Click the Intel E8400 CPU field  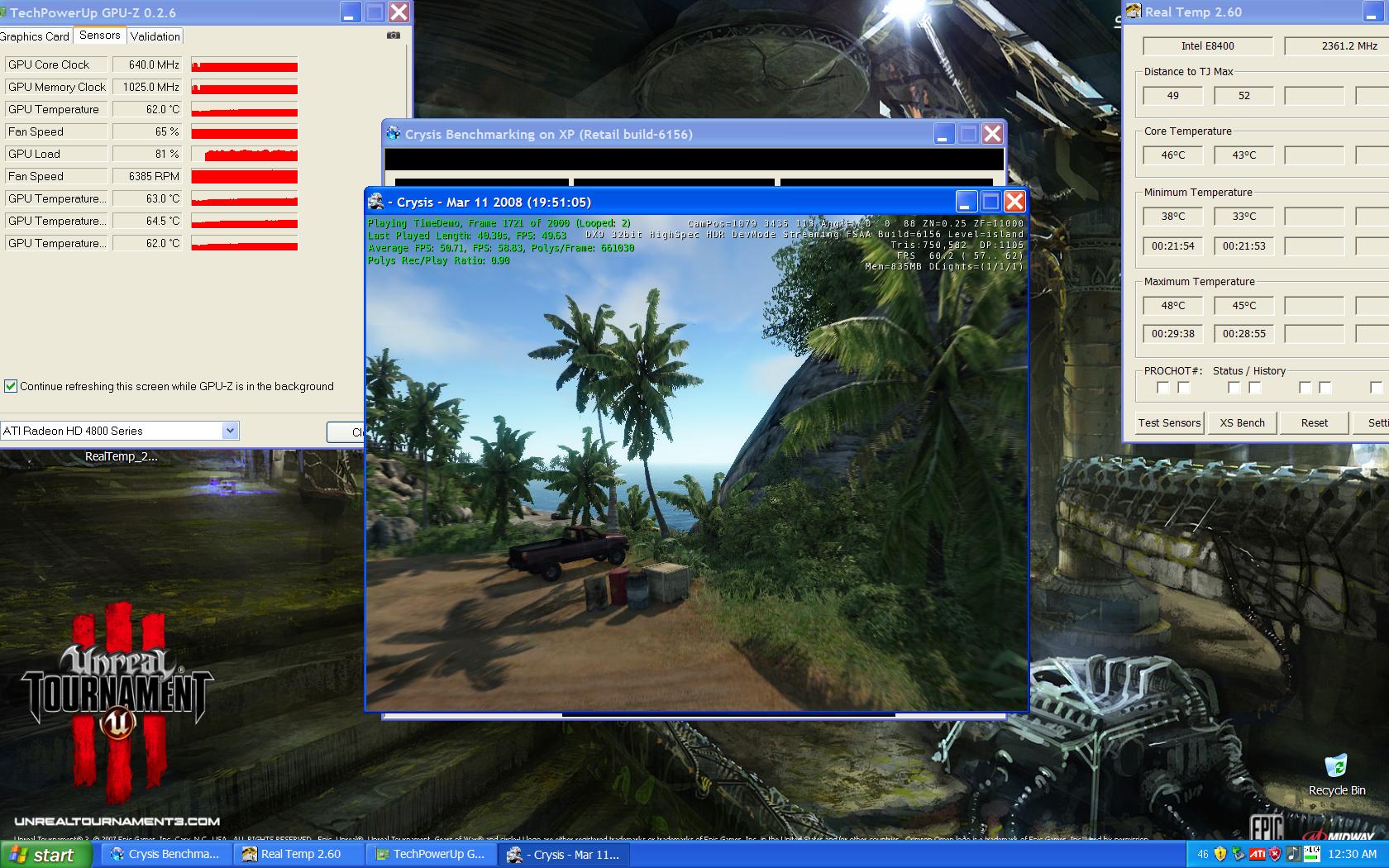coord(1207,46)
